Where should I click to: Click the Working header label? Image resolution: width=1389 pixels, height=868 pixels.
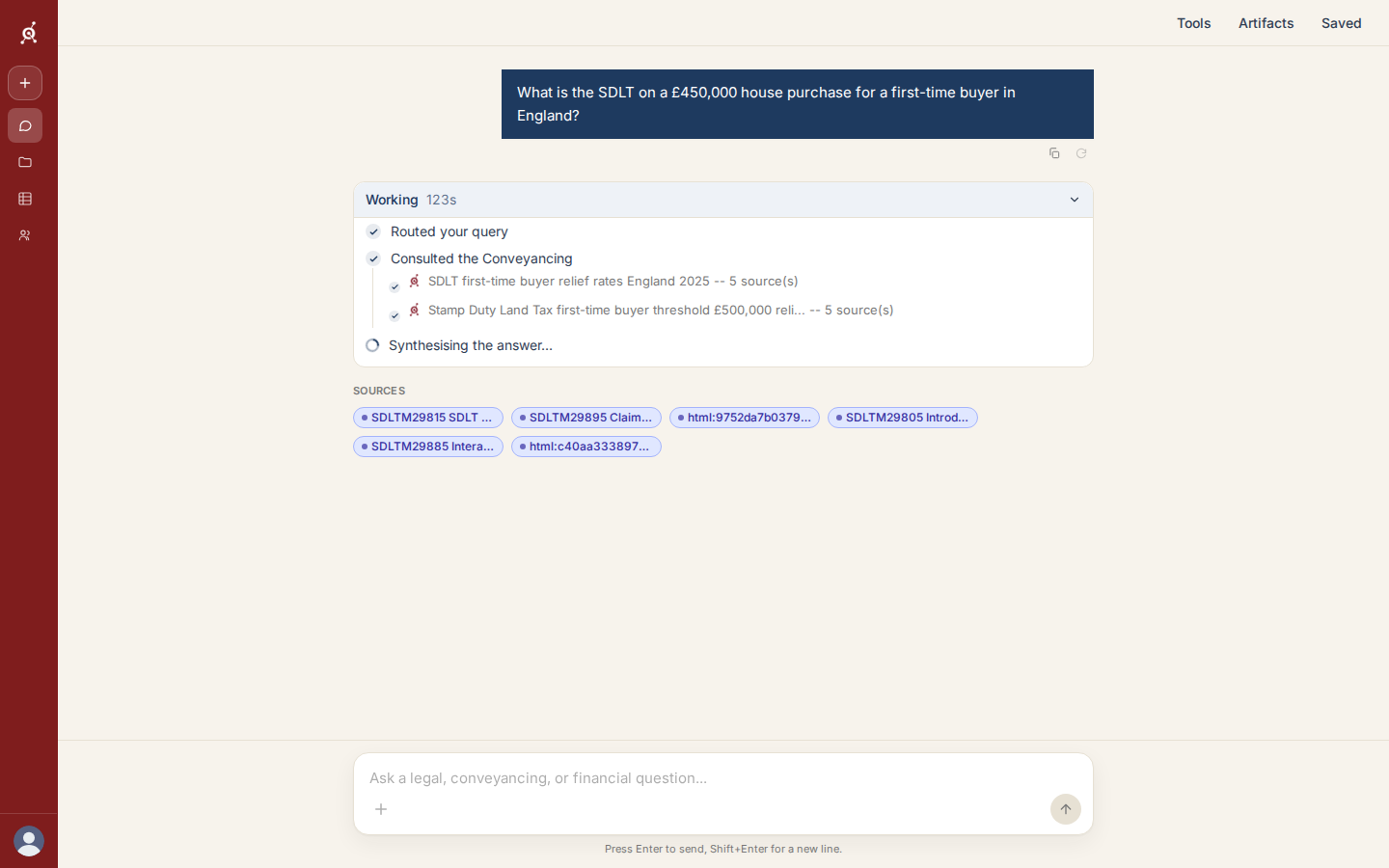(x=392, y=200)
